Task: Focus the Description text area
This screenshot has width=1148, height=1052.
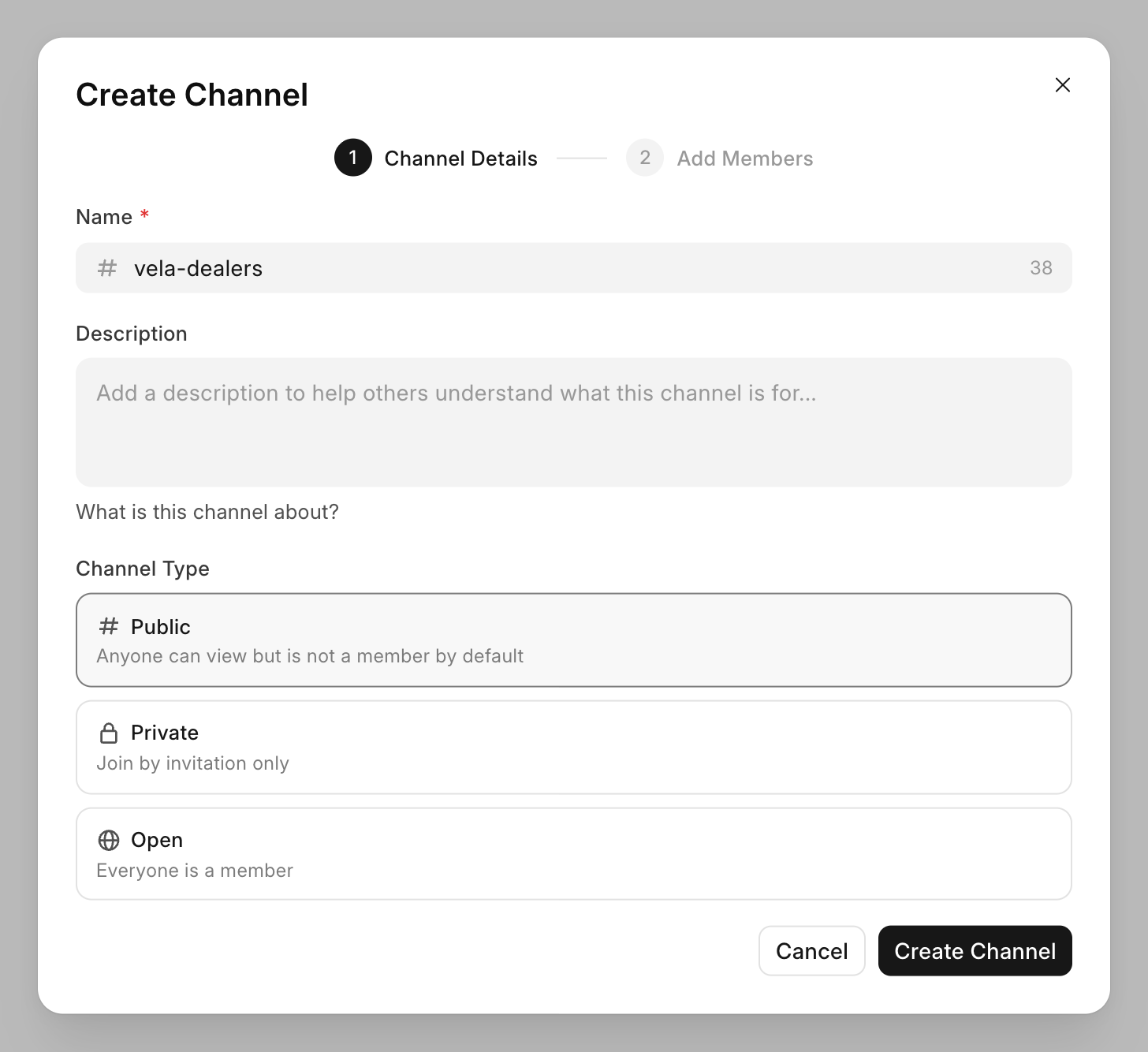Action: tap(574, 422)
